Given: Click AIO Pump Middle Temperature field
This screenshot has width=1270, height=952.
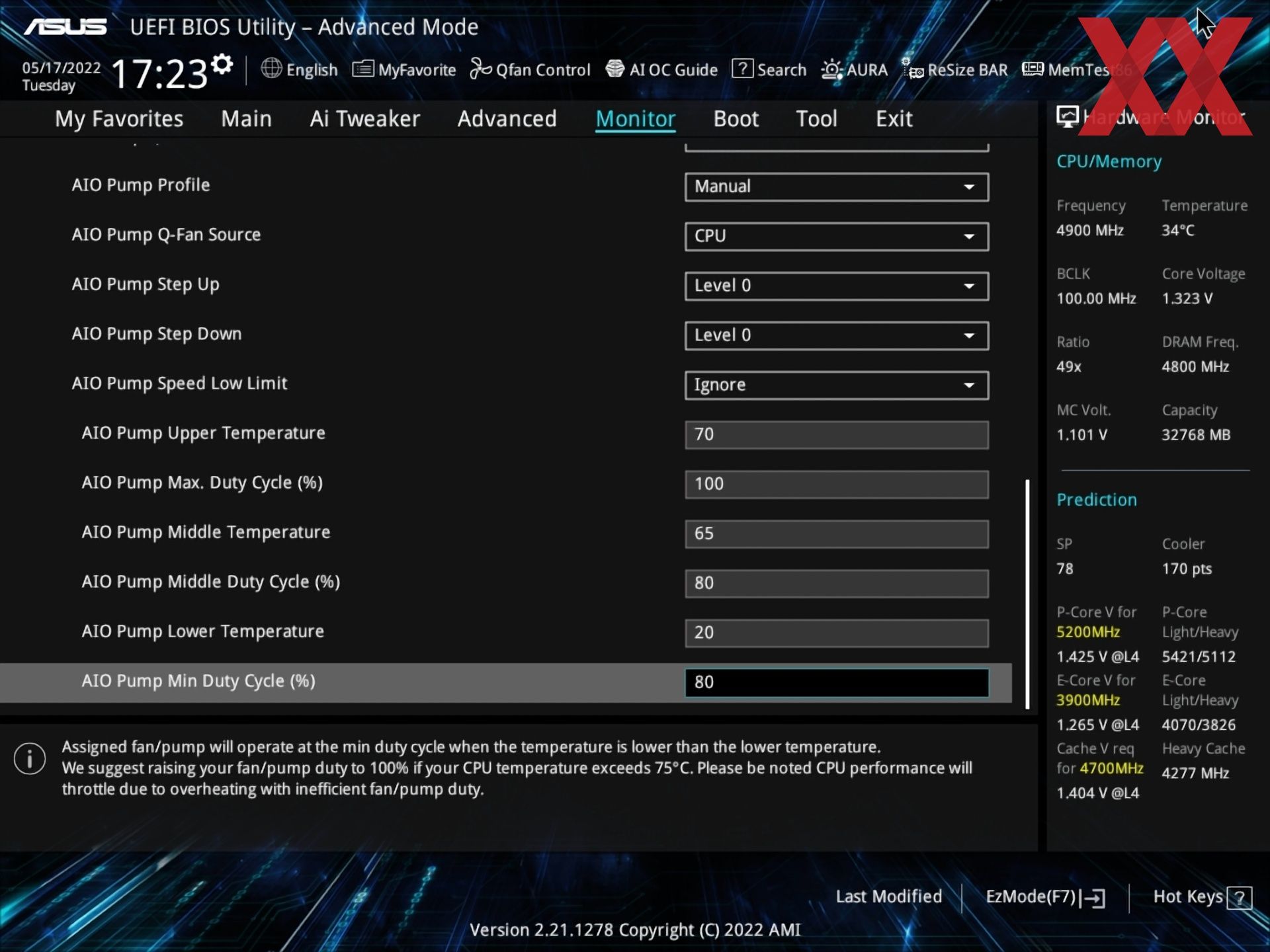Looking at the screenshot, I should click(x=837, y=534).
